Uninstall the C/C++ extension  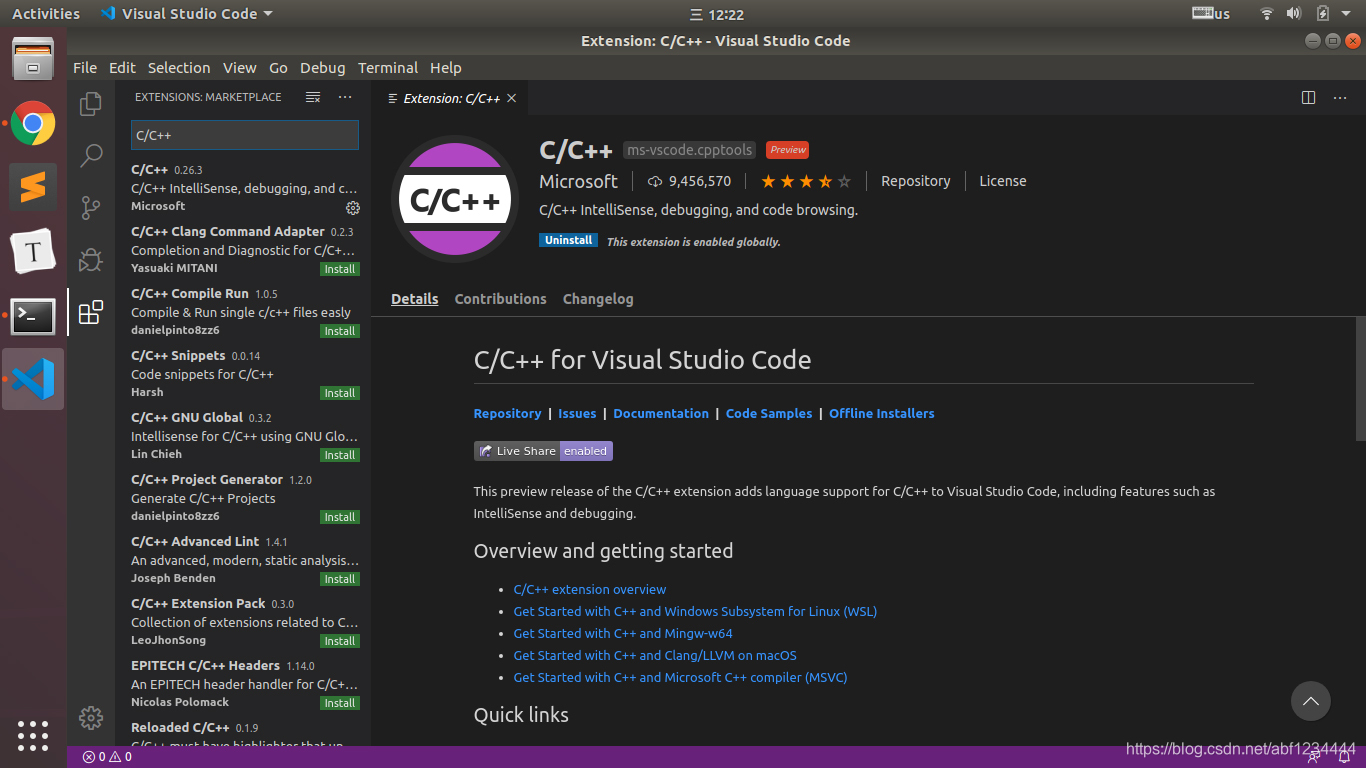point(569,240)
